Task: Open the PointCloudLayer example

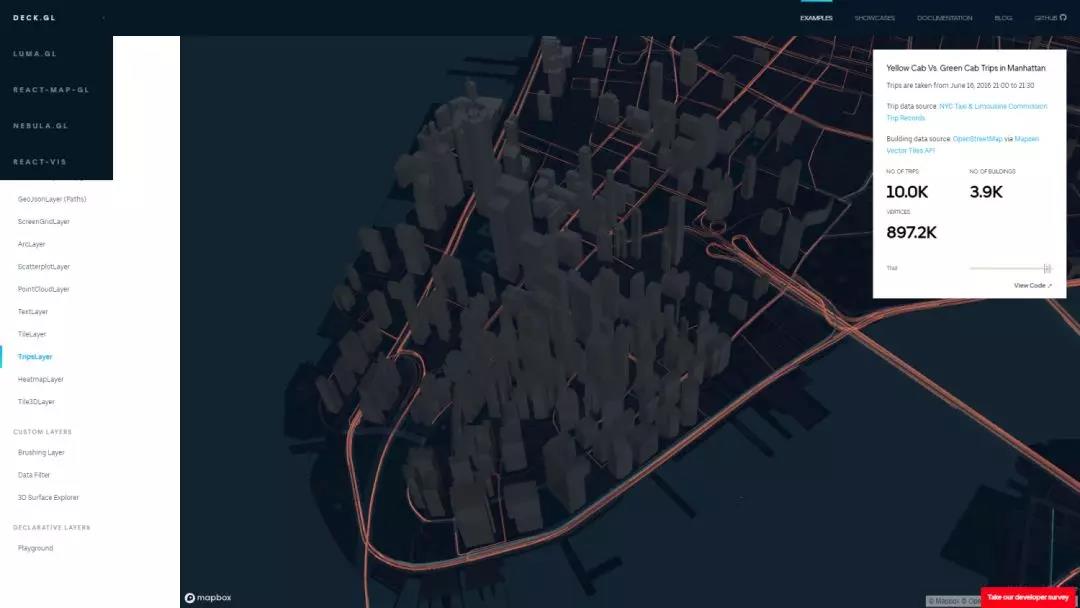Action: coord(43,289)
